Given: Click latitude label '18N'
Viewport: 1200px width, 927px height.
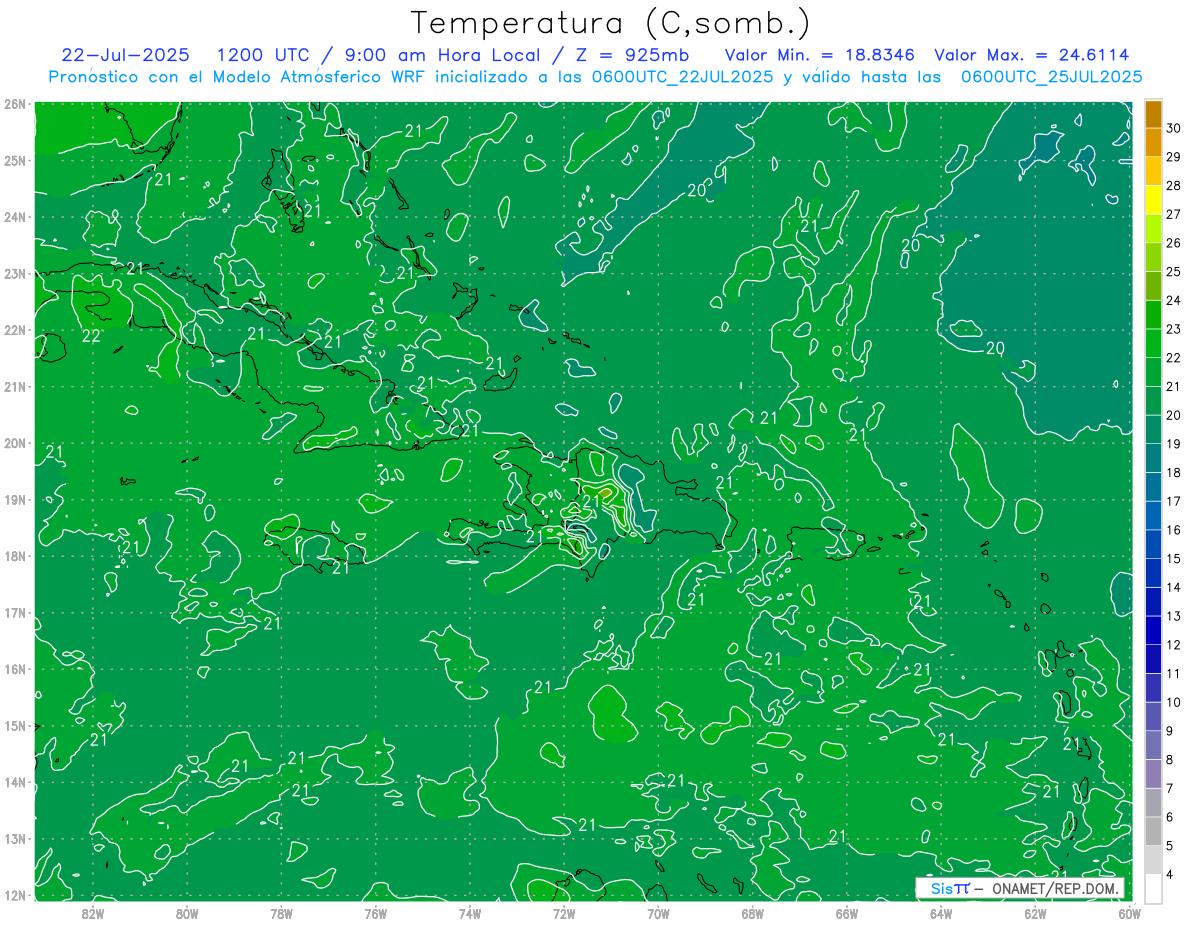Looking at the screenshot, I should tap(15, 556).
